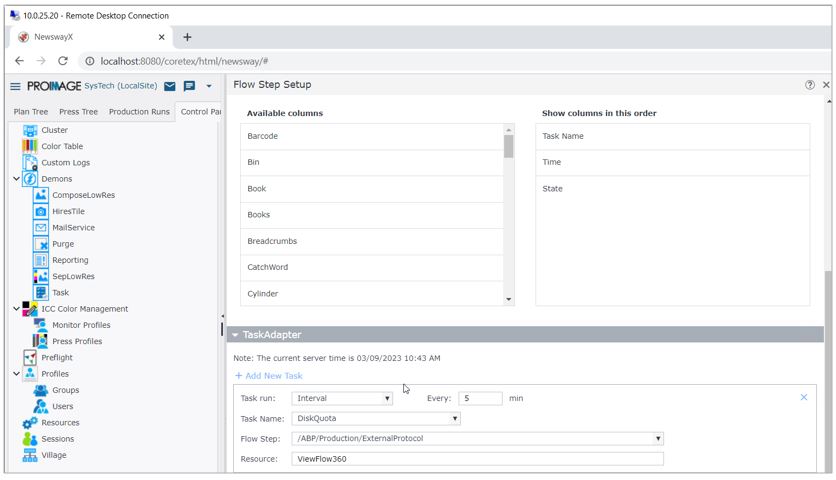Screen dimensions: 836x480
Task: Open the chat message icon in header
Action: 189,87
